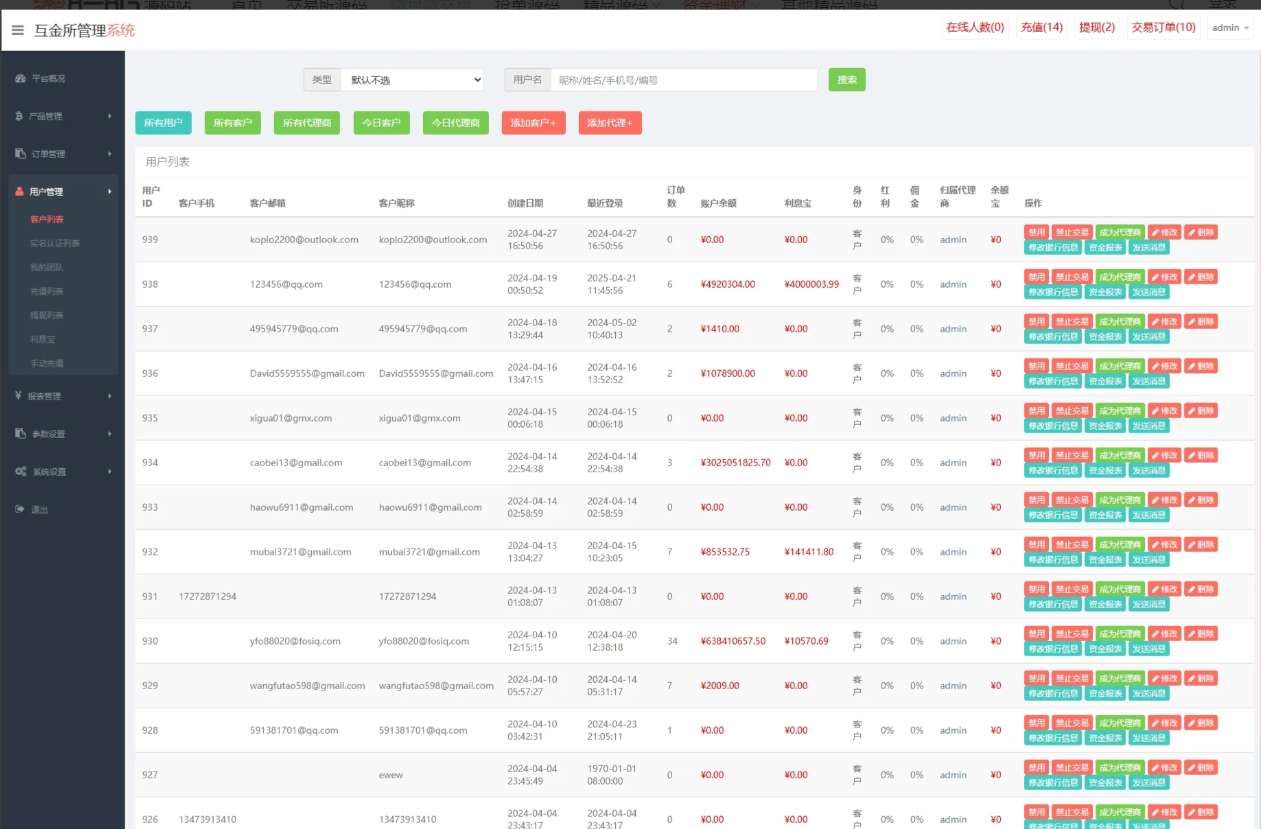Image resolution: width=1261 pixels, height=829 pixels.
Task: Click the yen icon beside 报表管理
Action: (x=20, y=396)
